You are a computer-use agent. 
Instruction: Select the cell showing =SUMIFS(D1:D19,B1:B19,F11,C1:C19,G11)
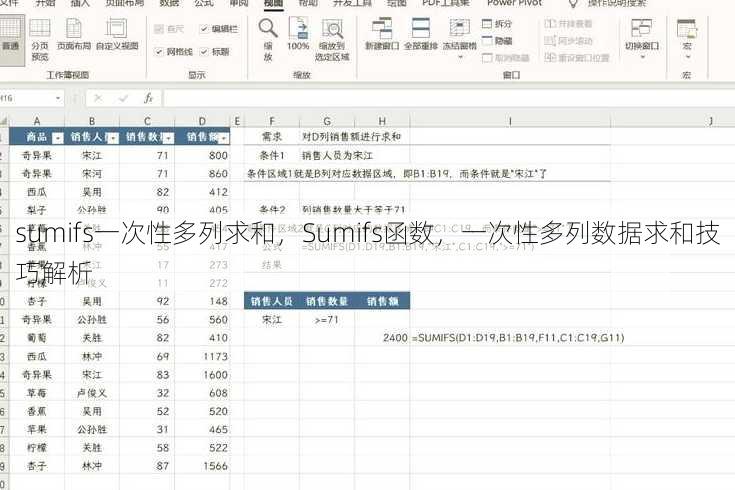(x=510, y=338)
